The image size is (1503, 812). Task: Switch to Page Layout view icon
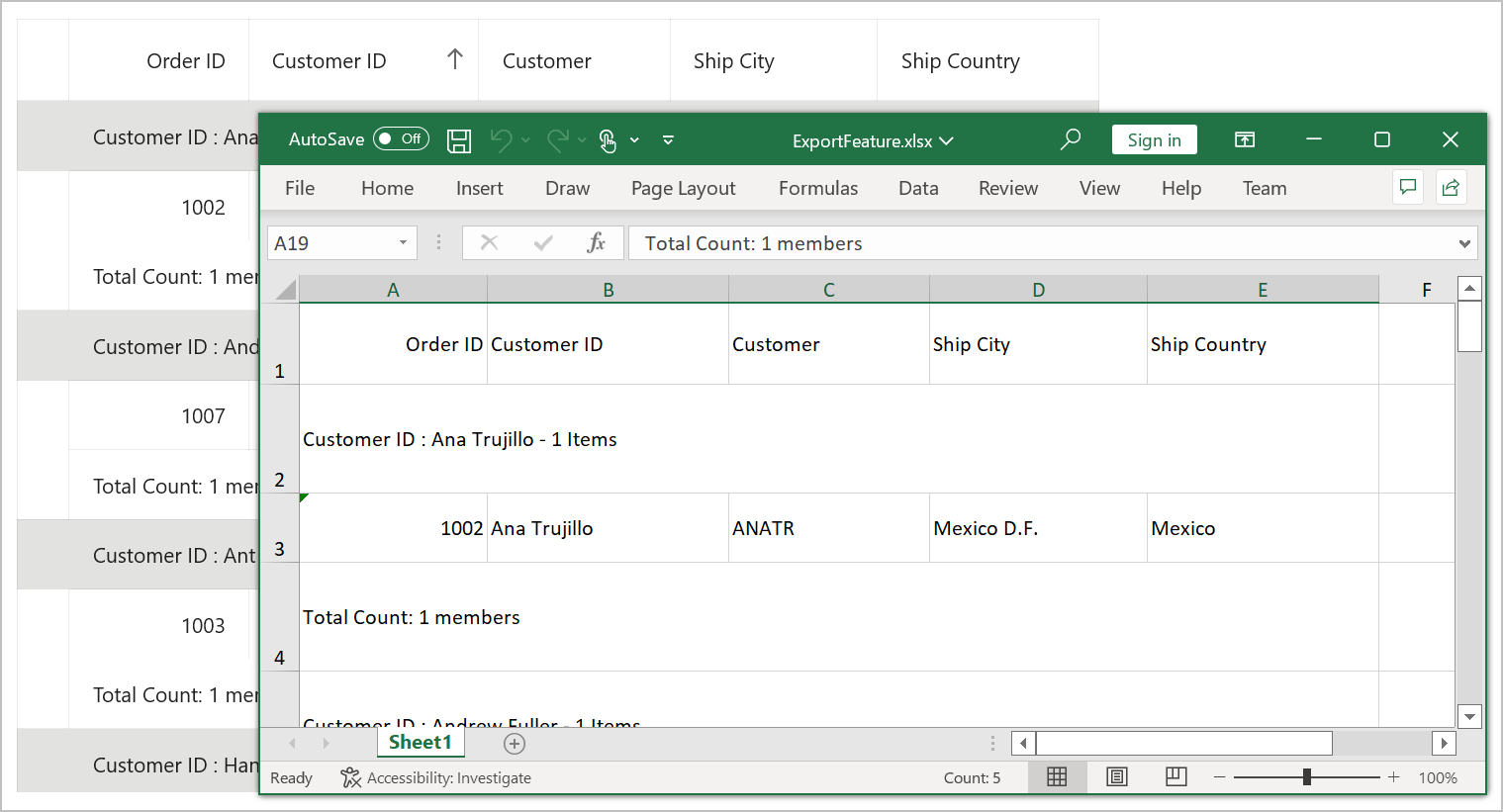tap(1117, 777)
